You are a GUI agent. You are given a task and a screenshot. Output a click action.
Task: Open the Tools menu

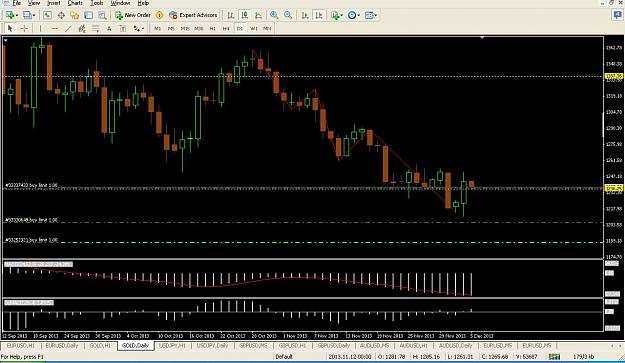(x=96, y=3)
